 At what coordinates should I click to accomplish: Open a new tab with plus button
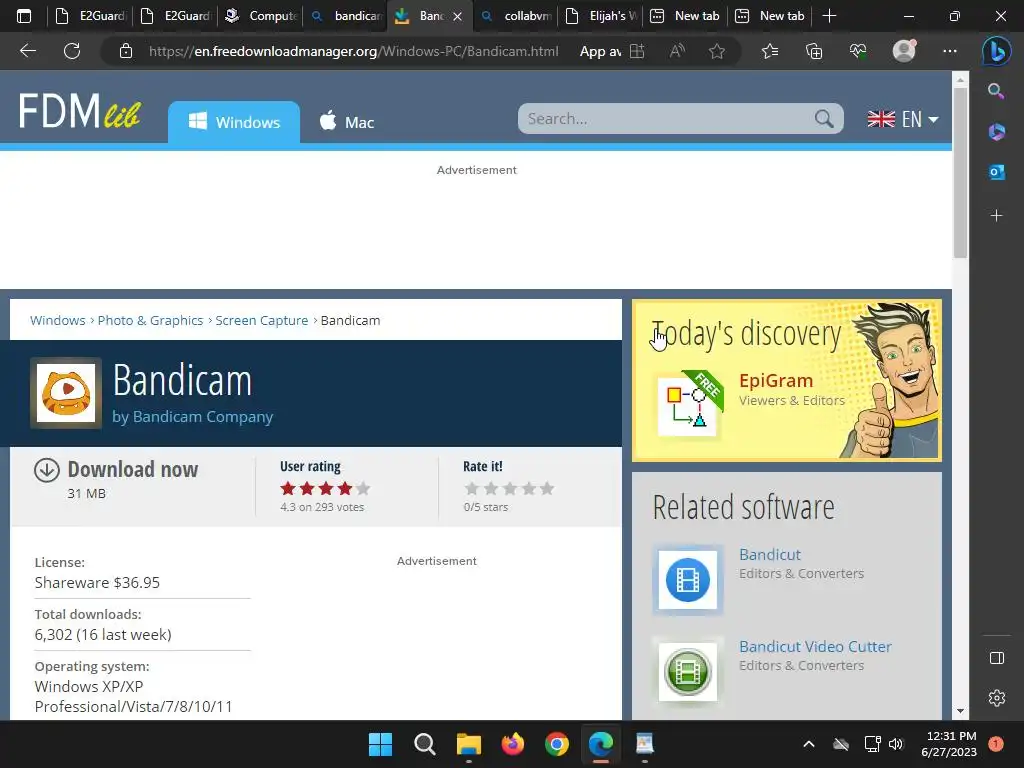point(829,16)
